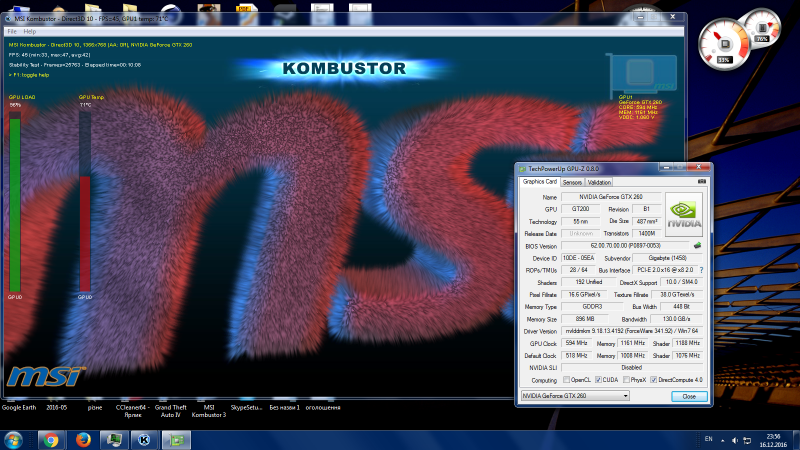Click the Bus Interface question mark icon
Viewport: 800px width, 450px height.
point(700,270)
